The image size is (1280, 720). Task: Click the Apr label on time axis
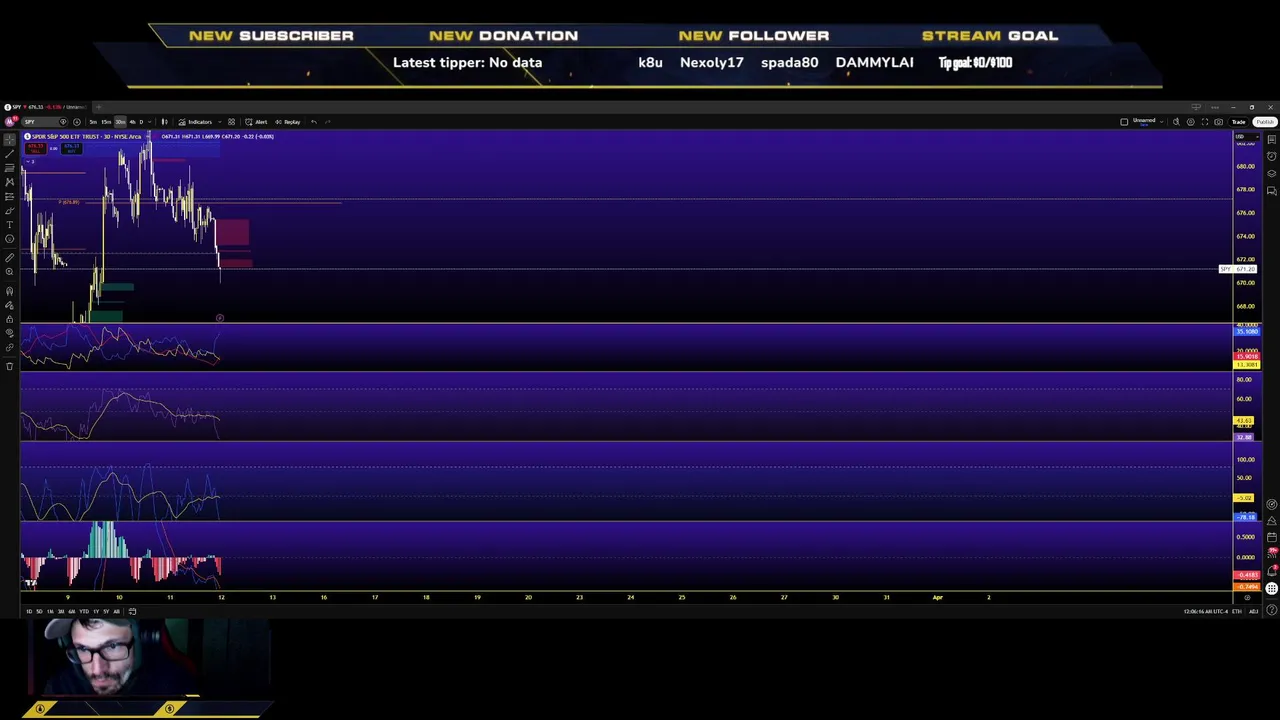click(937, 597)
